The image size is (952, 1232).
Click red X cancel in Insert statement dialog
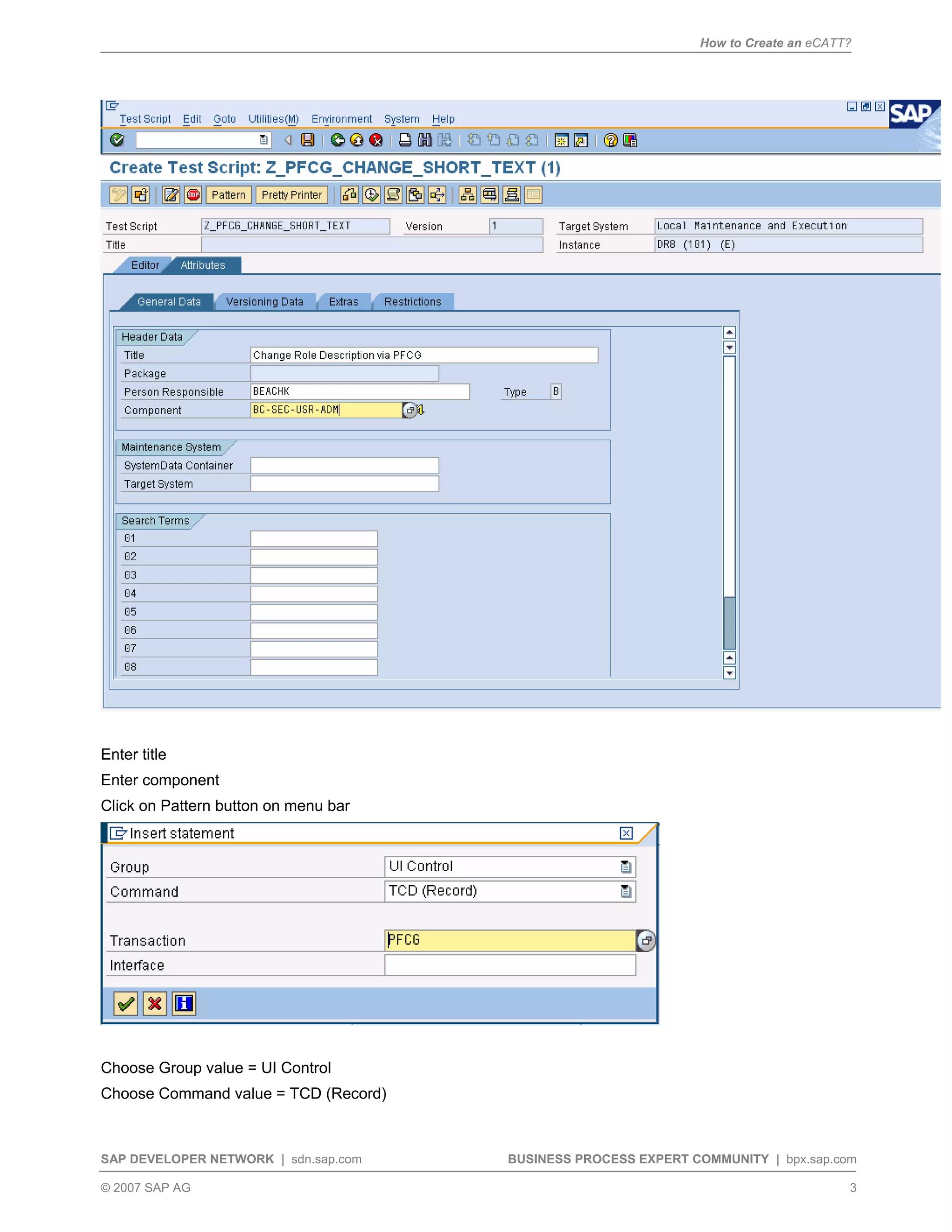154,1004
